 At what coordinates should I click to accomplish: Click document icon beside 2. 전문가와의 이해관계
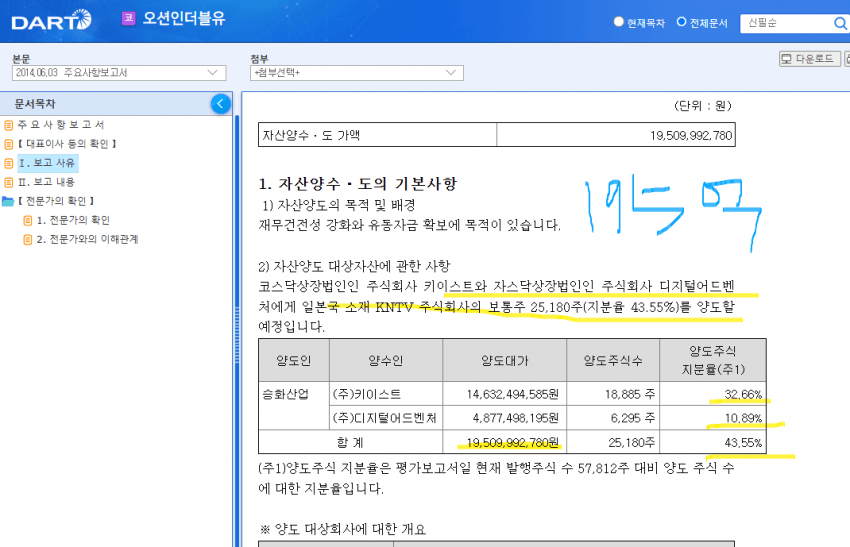pos(28,240)
